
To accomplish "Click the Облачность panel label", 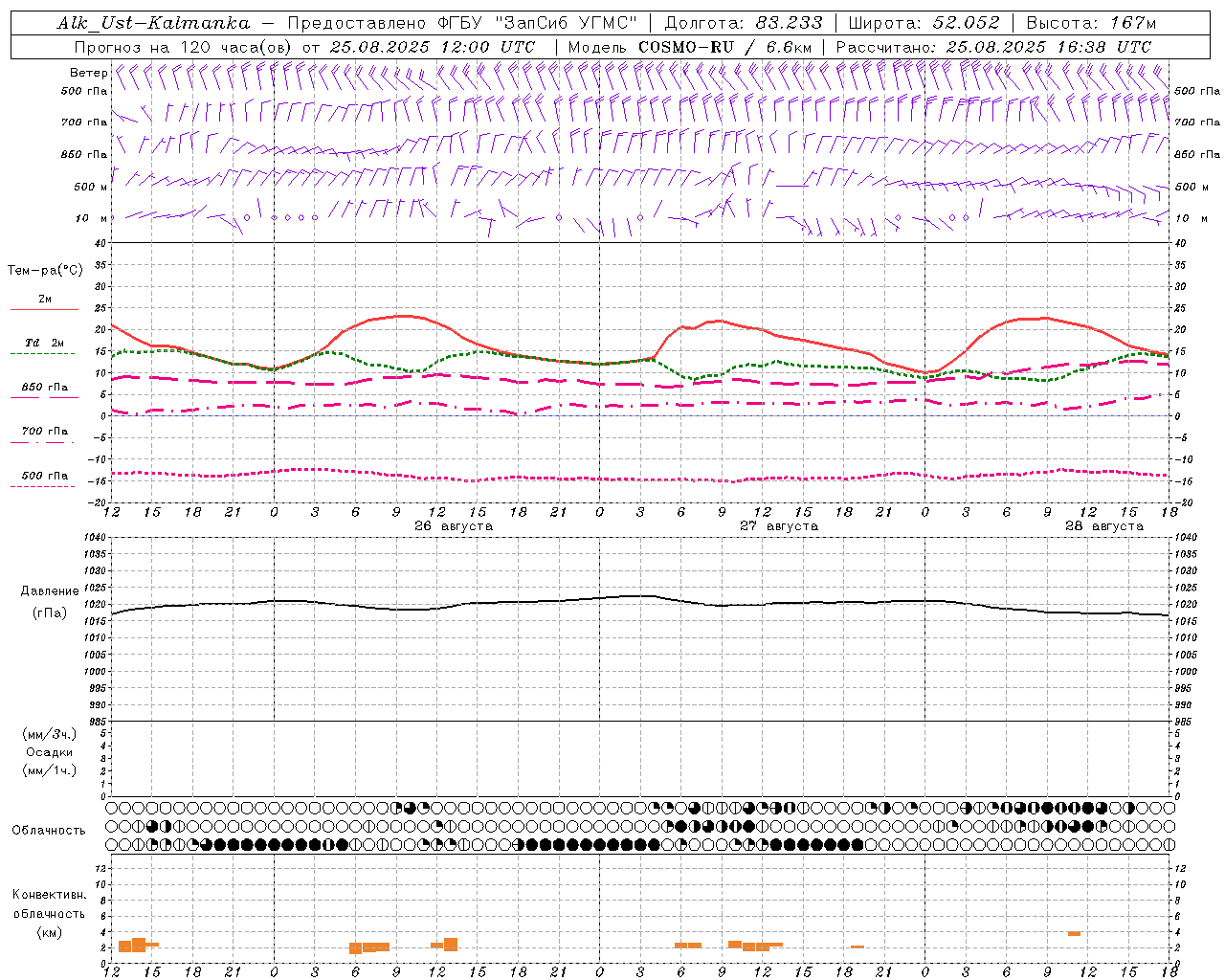I will point(49,831).
